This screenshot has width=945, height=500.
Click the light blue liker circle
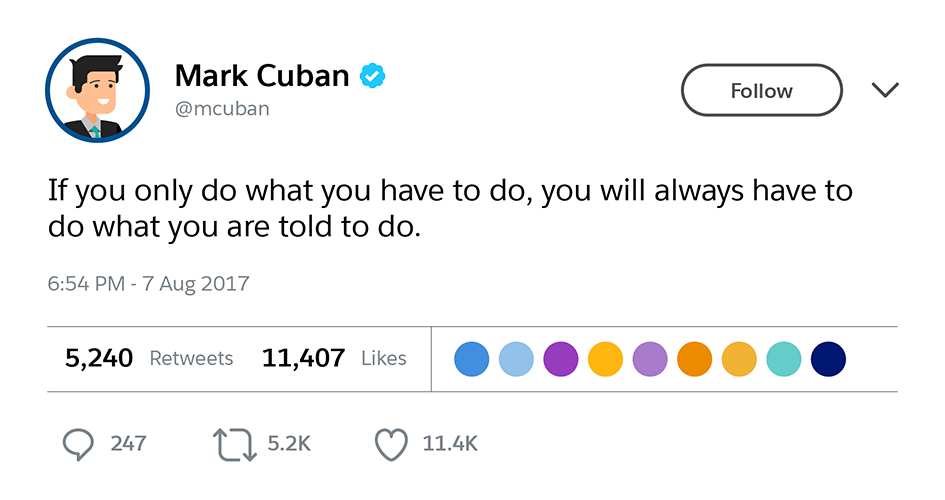click(x=516, y=358)
